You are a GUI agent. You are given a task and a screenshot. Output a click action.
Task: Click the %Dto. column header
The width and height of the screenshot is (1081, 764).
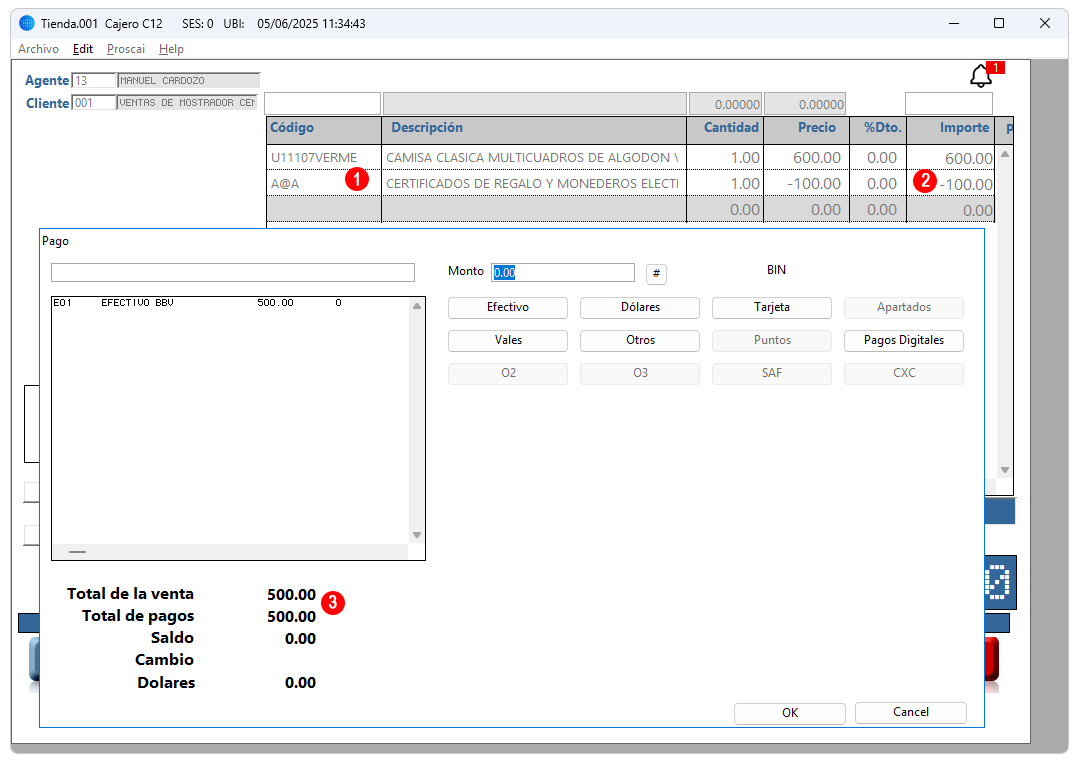tap(878, 129)
